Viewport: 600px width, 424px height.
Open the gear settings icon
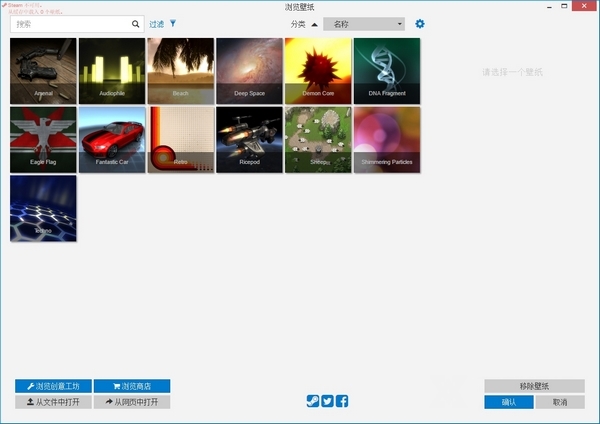tap(420, 23)
